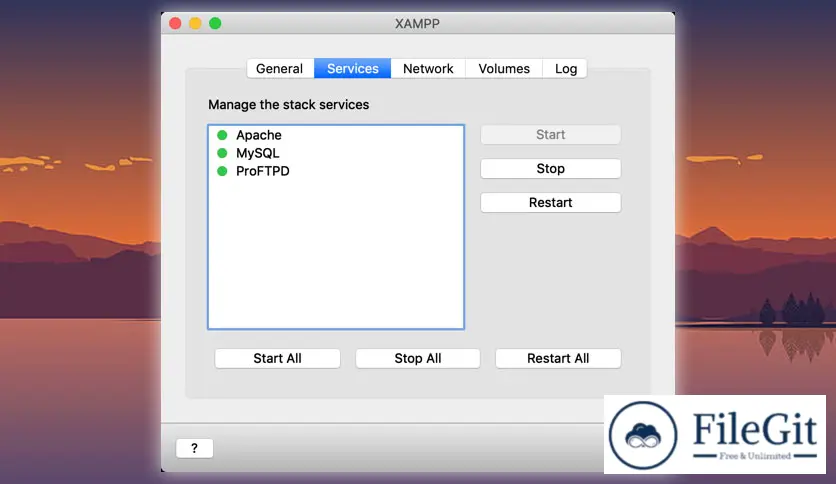This screenshot has height=484, width=836.
Task: Click the disabled Start button
Action: (x=550, y=135)
